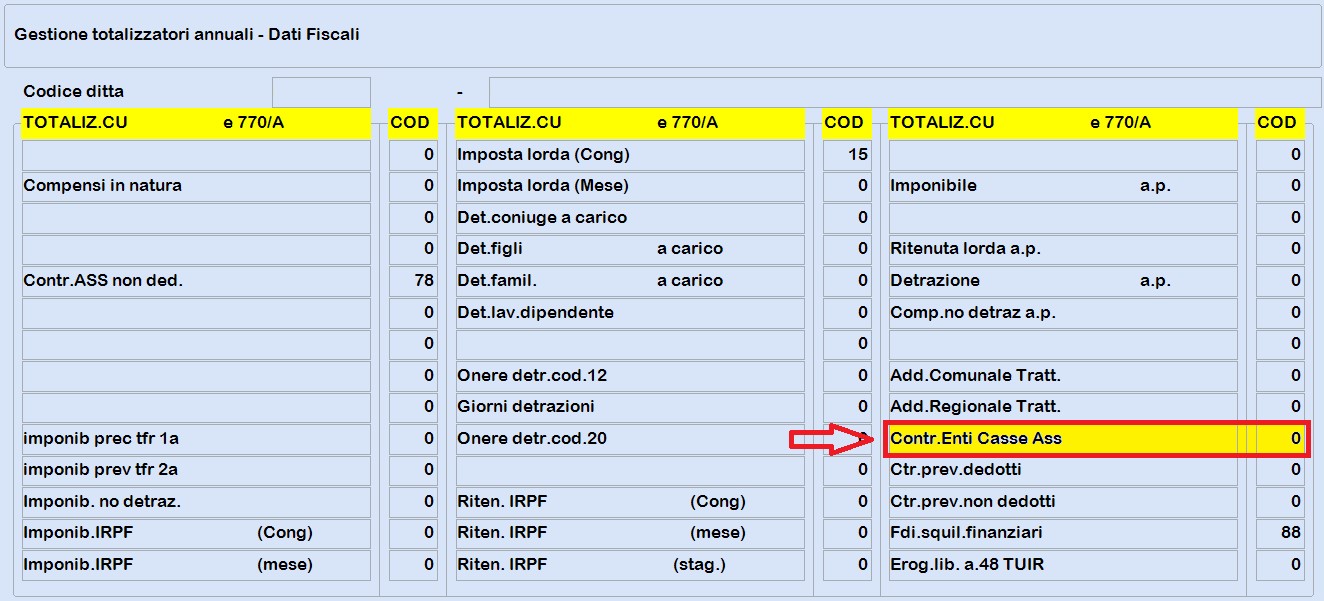Select the Ctr.prev.dedotti field

[x=1063, y=470]
